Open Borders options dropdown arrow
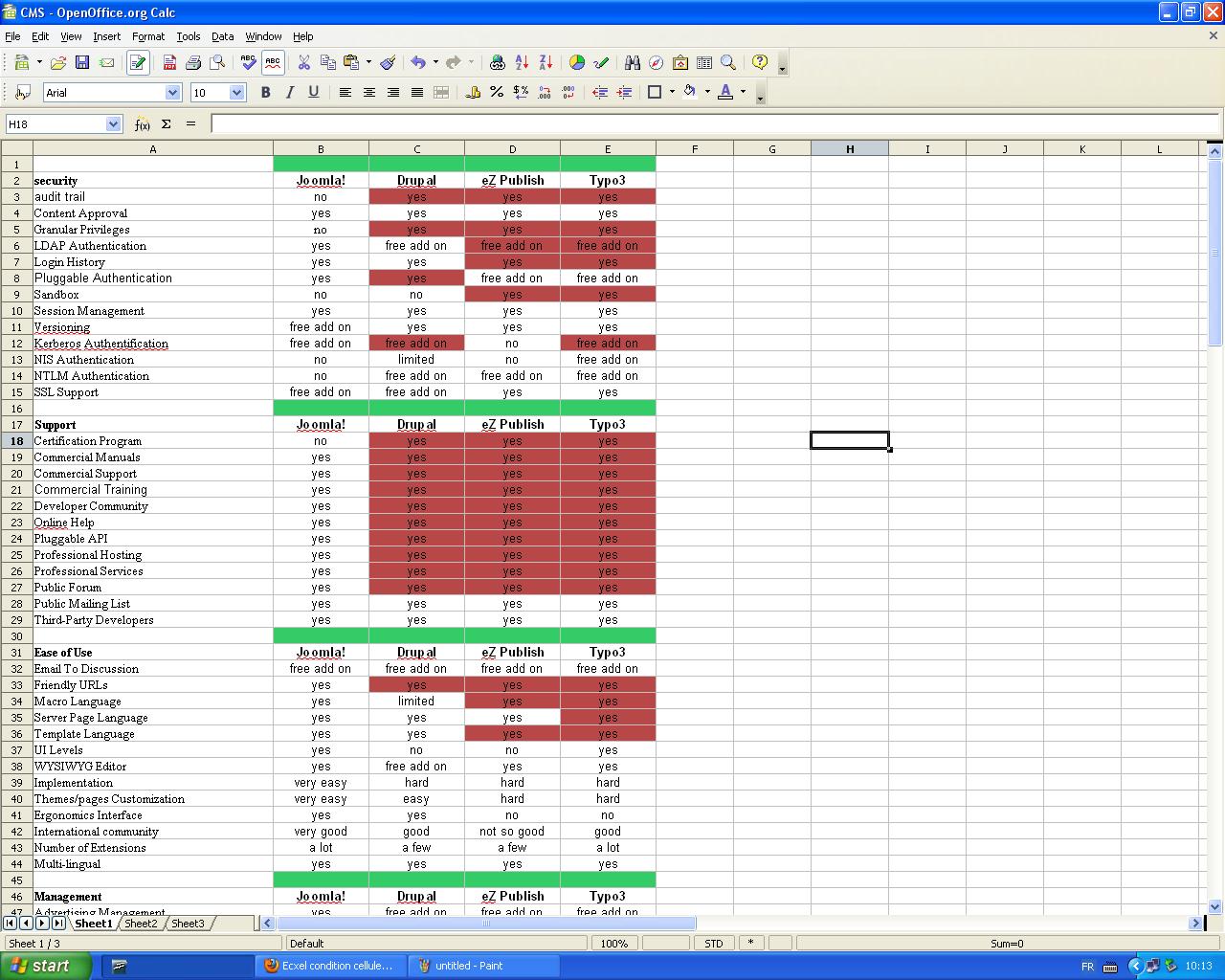1225x980 pixels. [x=672, y=92]
